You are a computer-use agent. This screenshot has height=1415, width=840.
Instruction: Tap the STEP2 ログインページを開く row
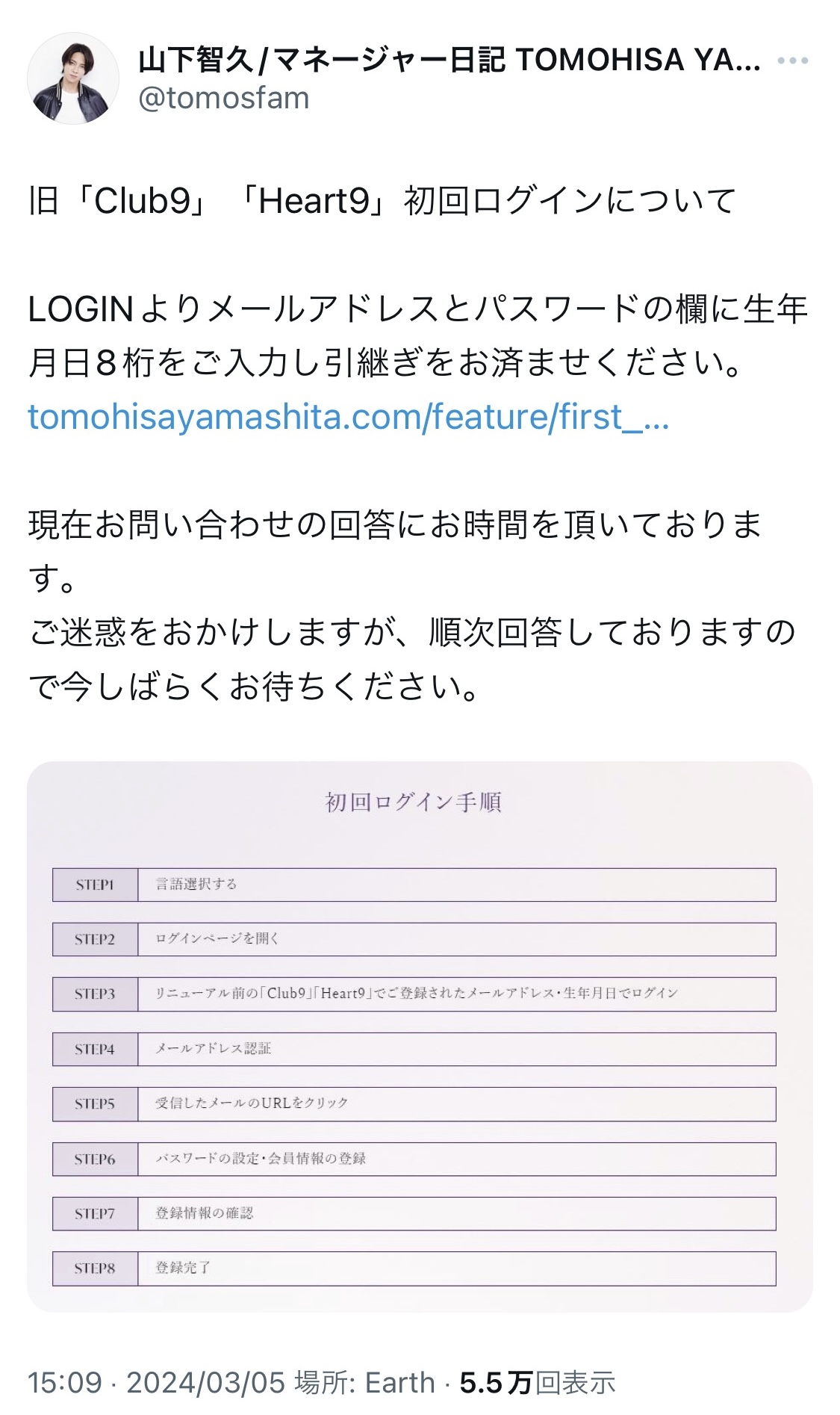pyautogui.click(x=414, y=939)
